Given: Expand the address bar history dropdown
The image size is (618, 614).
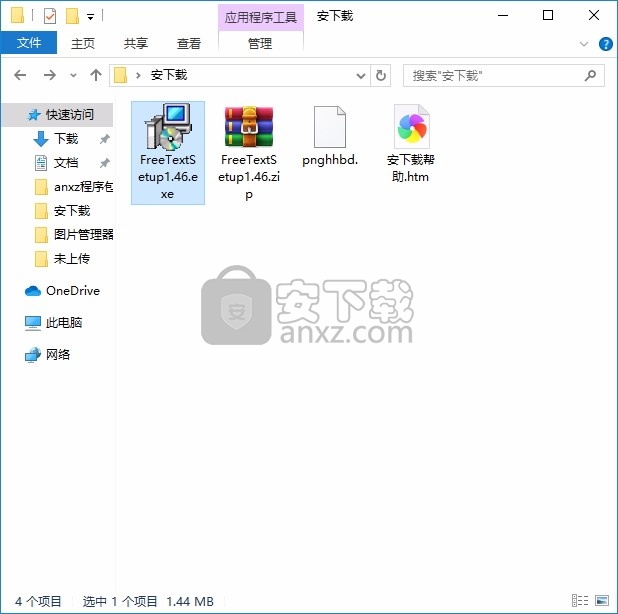Looking at the screenshot, I should tap(361, 75).
